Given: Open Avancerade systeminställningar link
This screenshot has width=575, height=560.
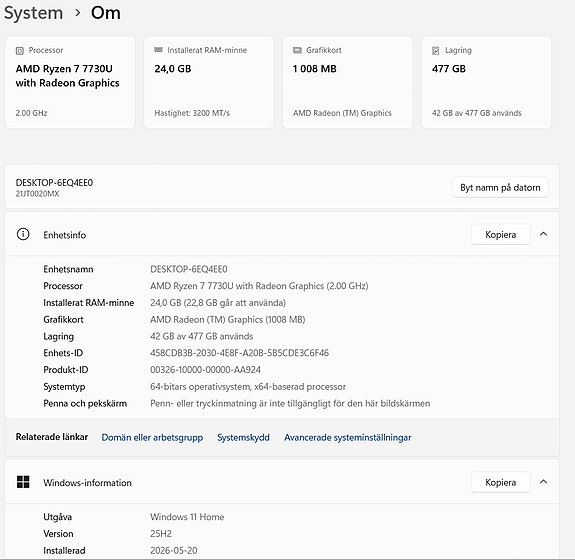Looking at the screenshot, I should pos(348,438).
